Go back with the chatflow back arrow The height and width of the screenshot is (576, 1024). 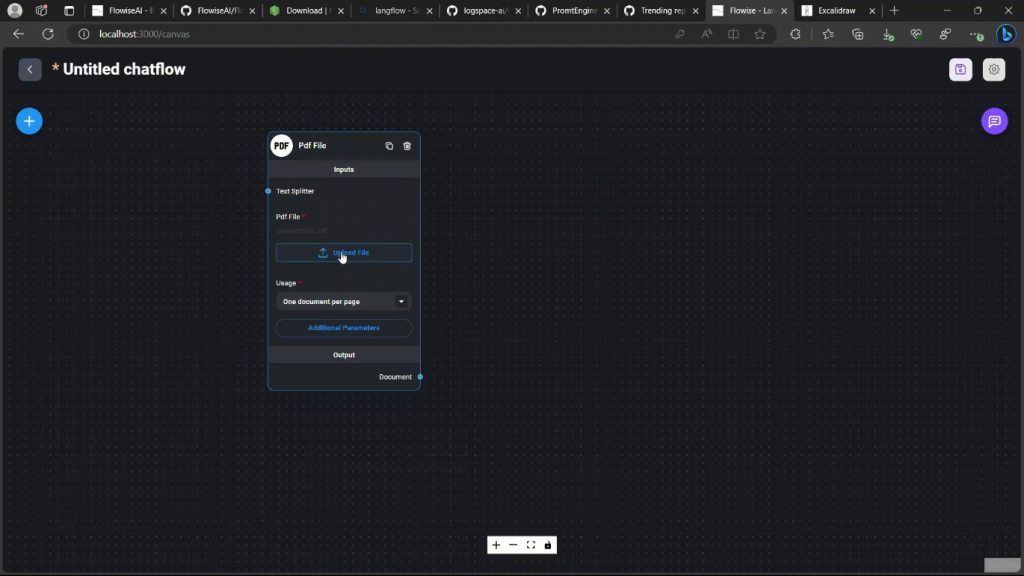click(30, 69)
